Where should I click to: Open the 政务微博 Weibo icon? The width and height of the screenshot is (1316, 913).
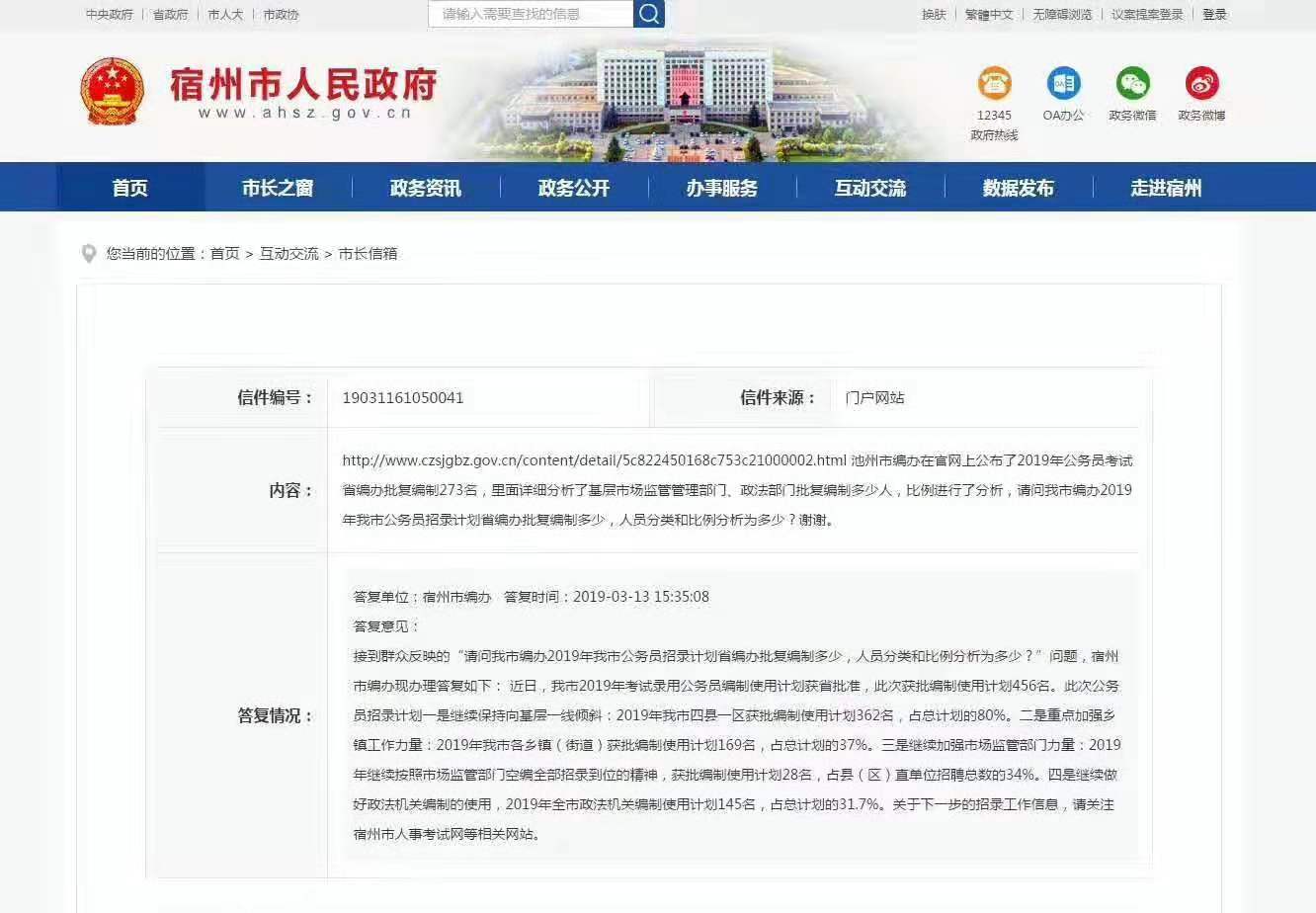pyautogui.click(x=1201, y=83)
